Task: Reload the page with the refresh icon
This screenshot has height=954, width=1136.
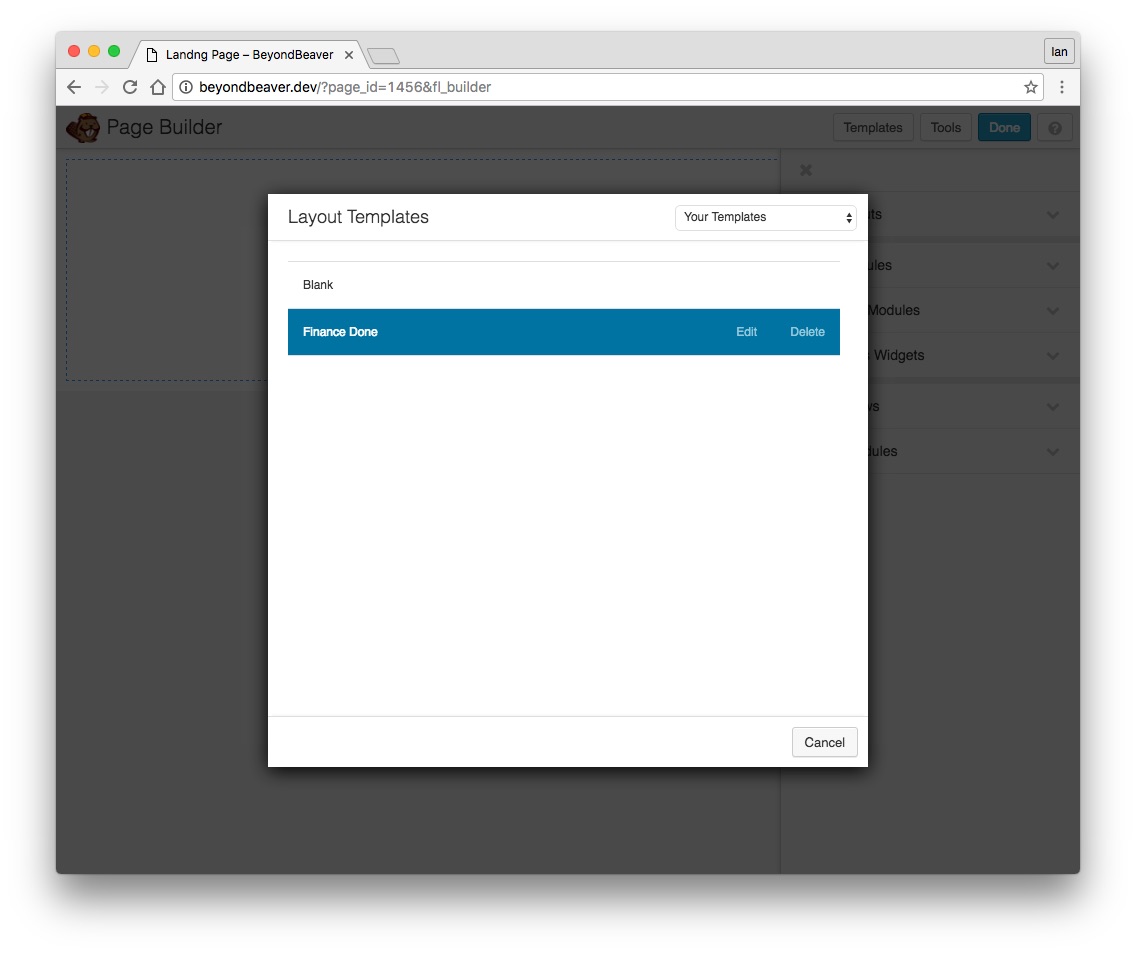Action: 129,87
